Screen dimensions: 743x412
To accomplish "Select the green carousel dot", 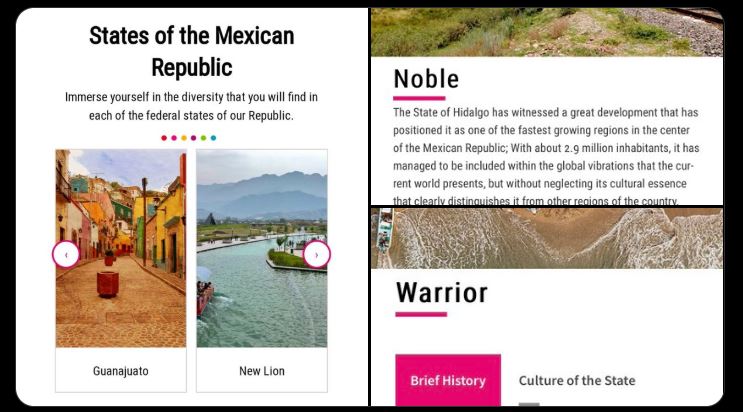I will click(x=203, y=138).
